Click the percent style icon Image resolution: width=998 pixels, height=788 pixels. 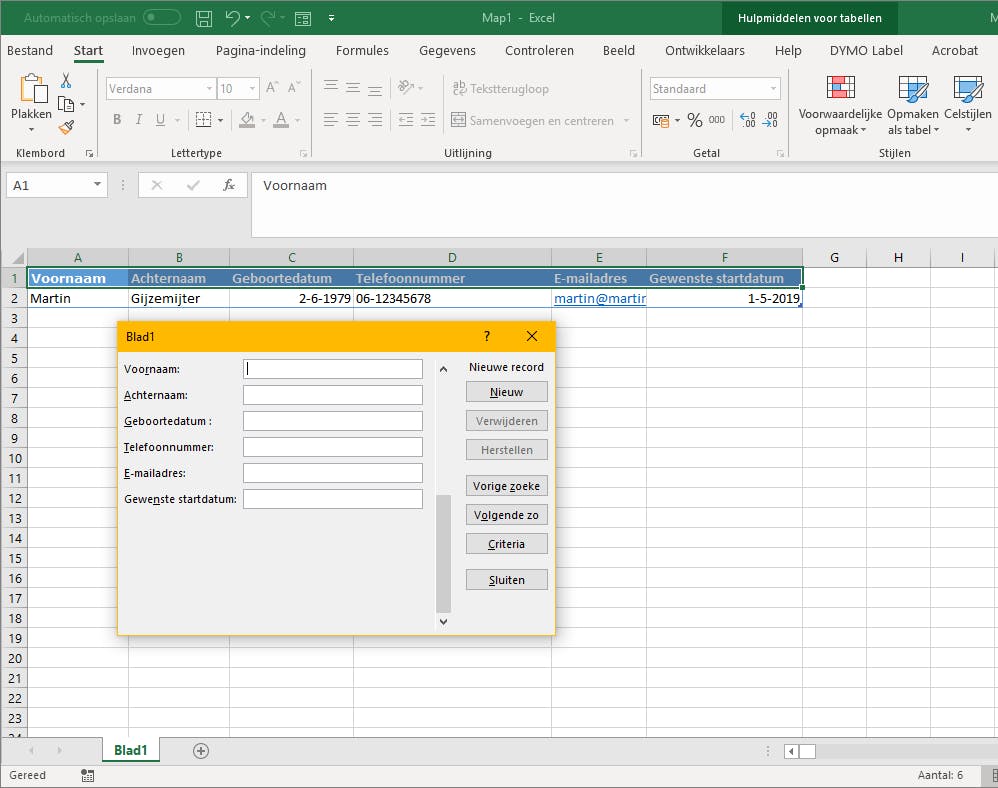(694, 120)
